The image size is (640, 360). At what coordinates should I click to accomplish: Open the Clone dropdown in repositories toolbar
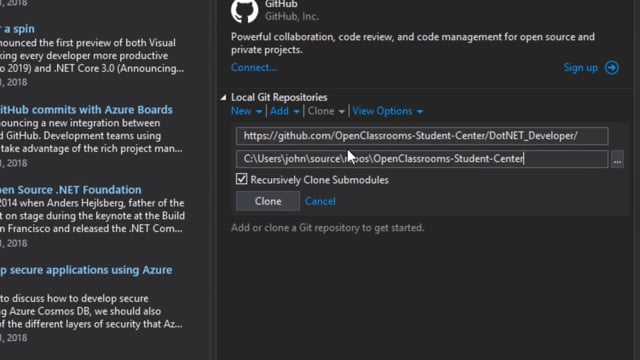pyautogui.click(x=326, y=111)
